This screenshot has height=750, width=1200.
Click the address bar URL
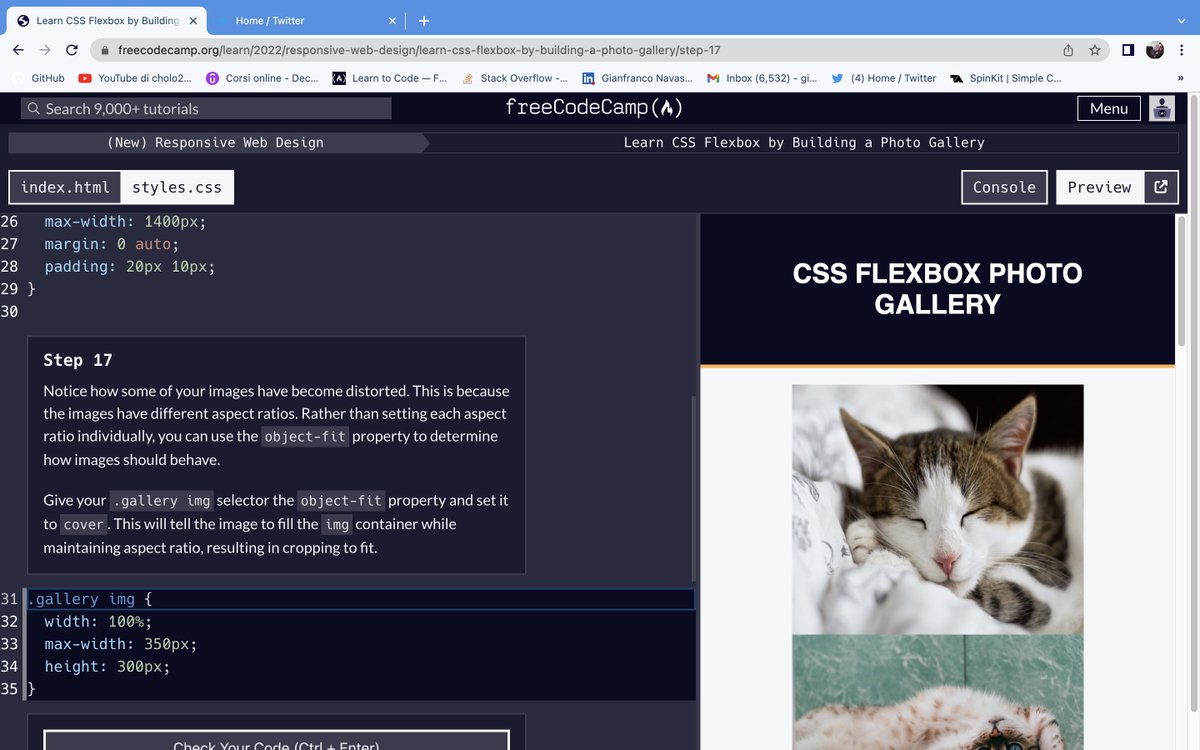(419, 50)
